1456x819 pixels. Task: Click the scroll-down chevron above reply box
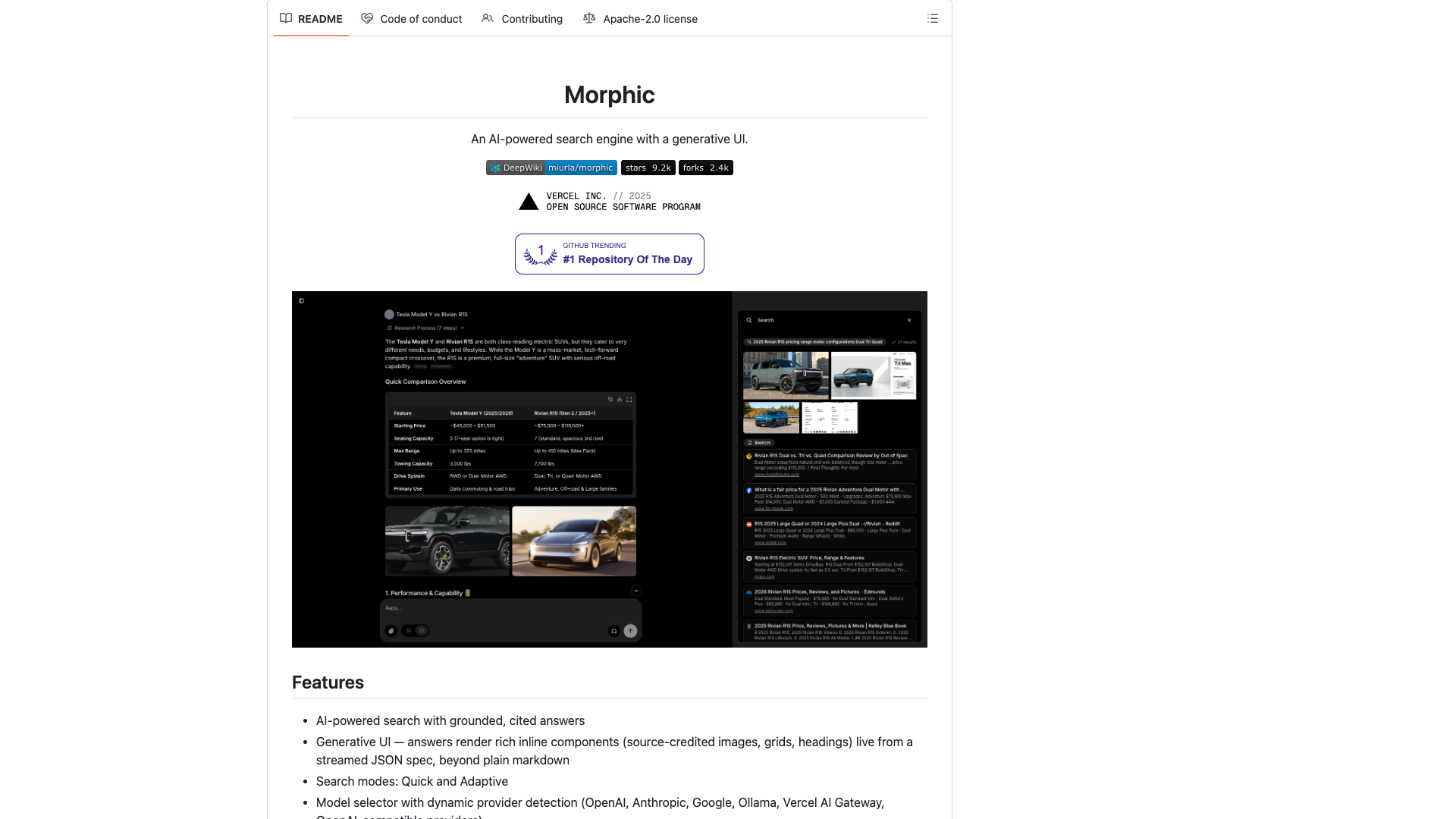pyautogui.click(x=636, y=591)
